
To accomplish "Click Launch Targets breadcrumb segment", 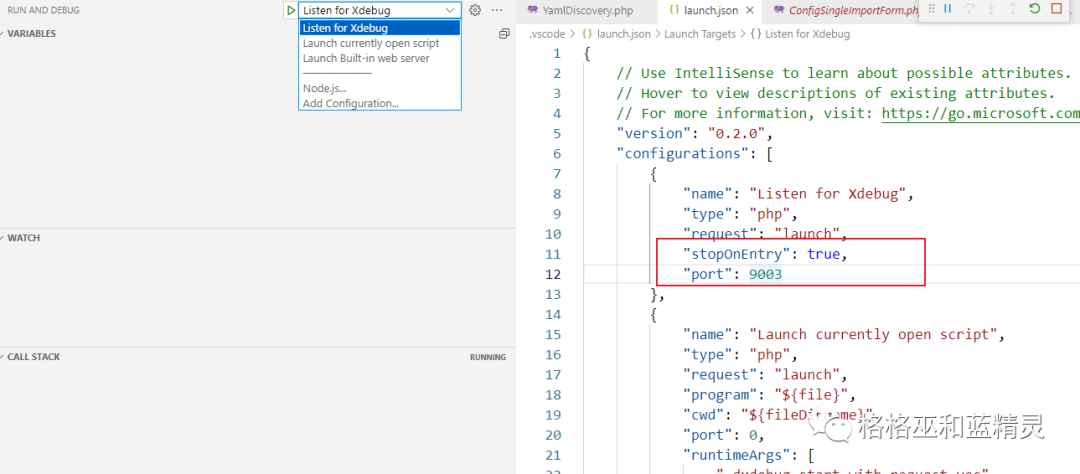I will [700, 34].
